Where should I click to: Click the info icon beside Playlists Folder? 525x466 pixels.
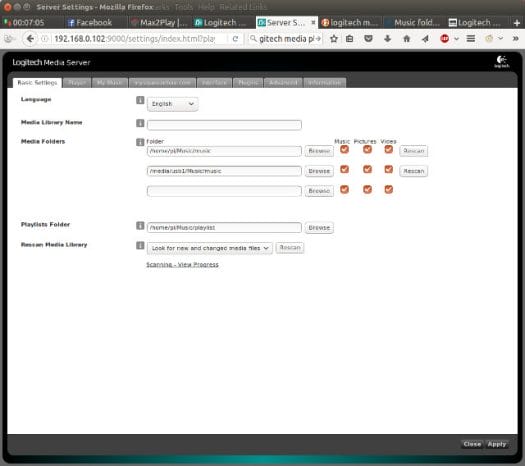[x=140, y=226]
